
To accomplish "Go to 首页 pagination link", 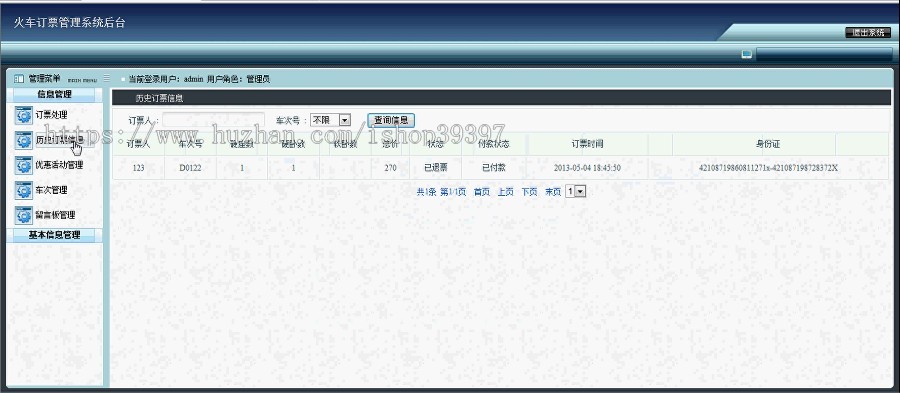I will coord(482,192).
